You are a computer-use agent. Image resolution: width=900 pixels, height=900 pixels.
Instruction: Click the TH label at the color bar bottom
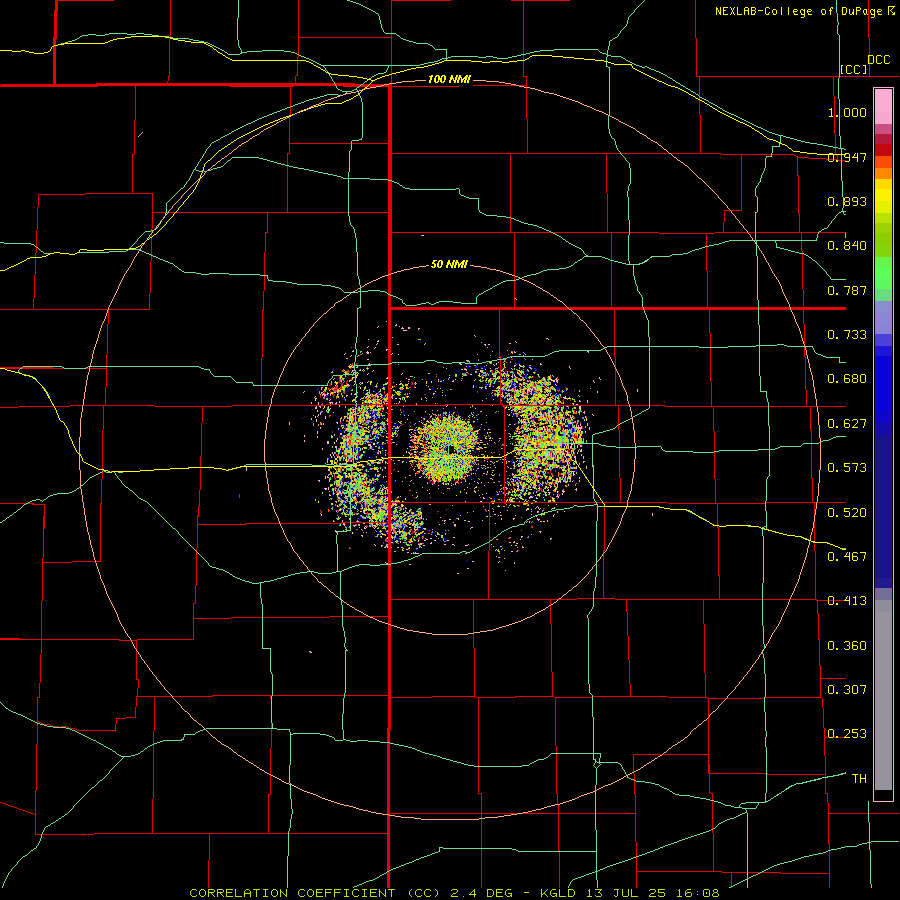click(859, 778)
